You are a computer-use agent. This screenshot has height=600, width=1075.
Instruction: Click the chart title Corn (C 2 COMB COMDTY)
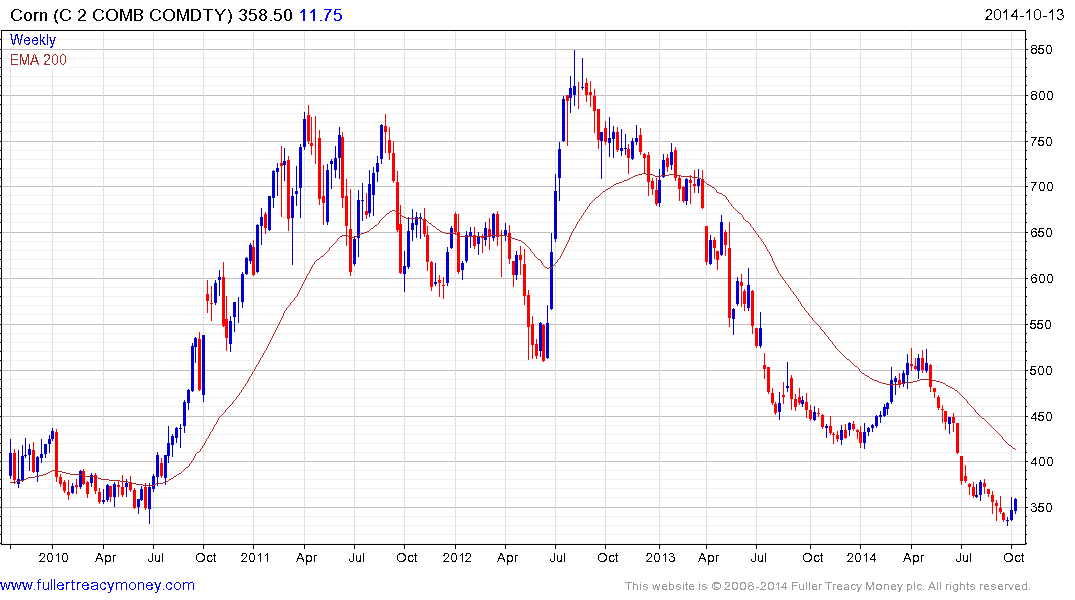coord(122,15)
